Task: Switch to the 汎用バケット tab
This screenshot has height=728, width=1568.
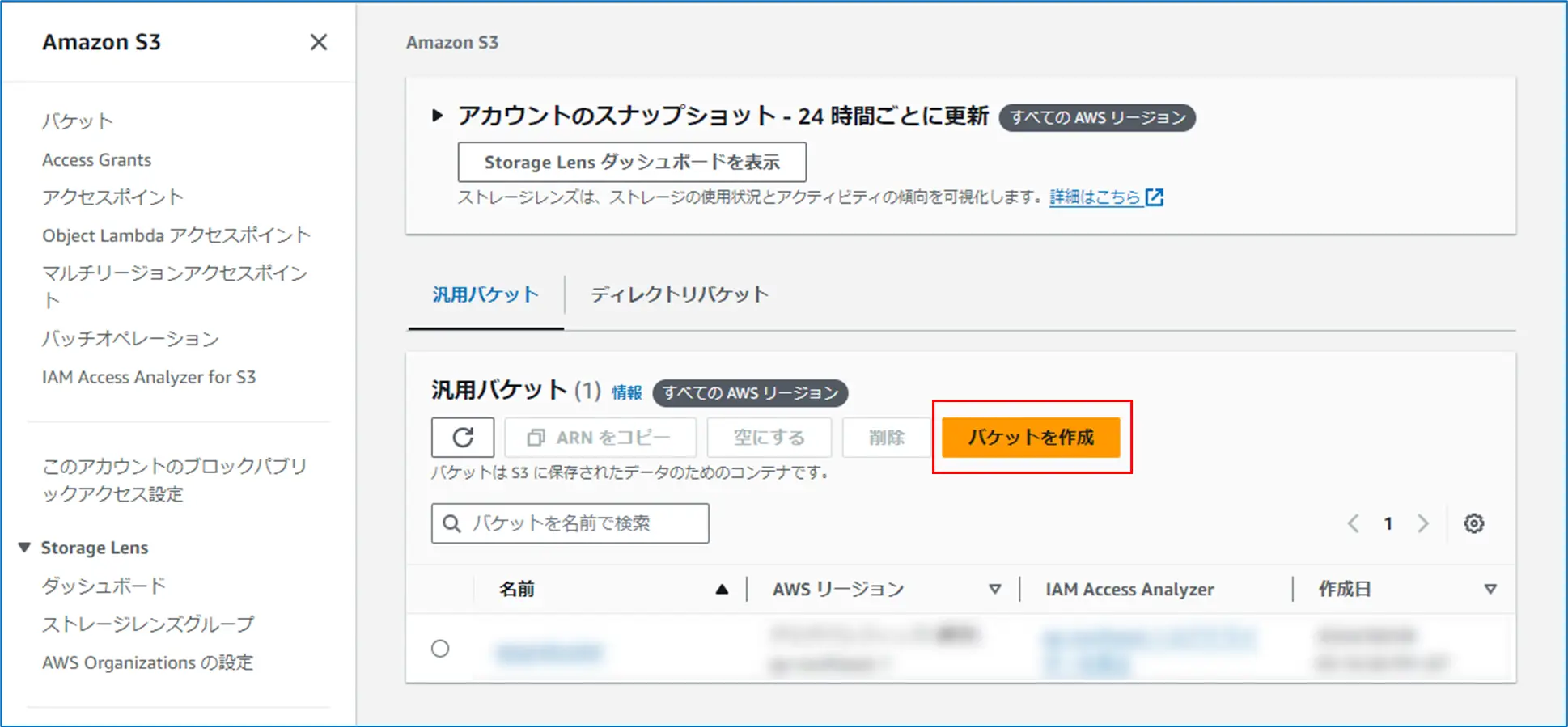Action: (485, 294)
